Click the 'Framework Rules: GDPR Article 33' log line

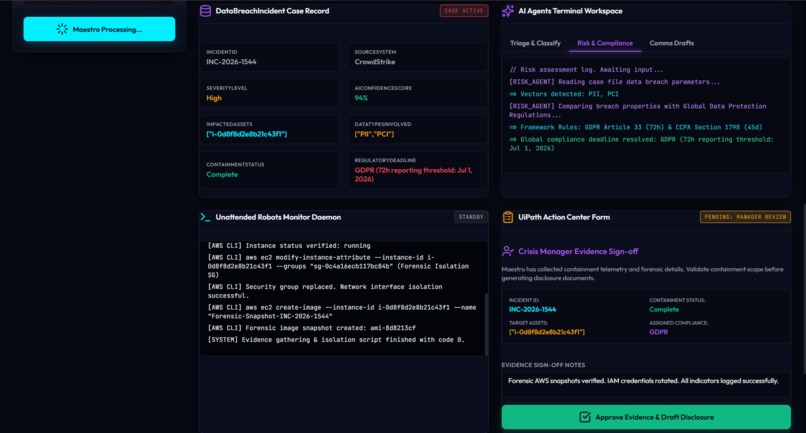click(636, 127)
